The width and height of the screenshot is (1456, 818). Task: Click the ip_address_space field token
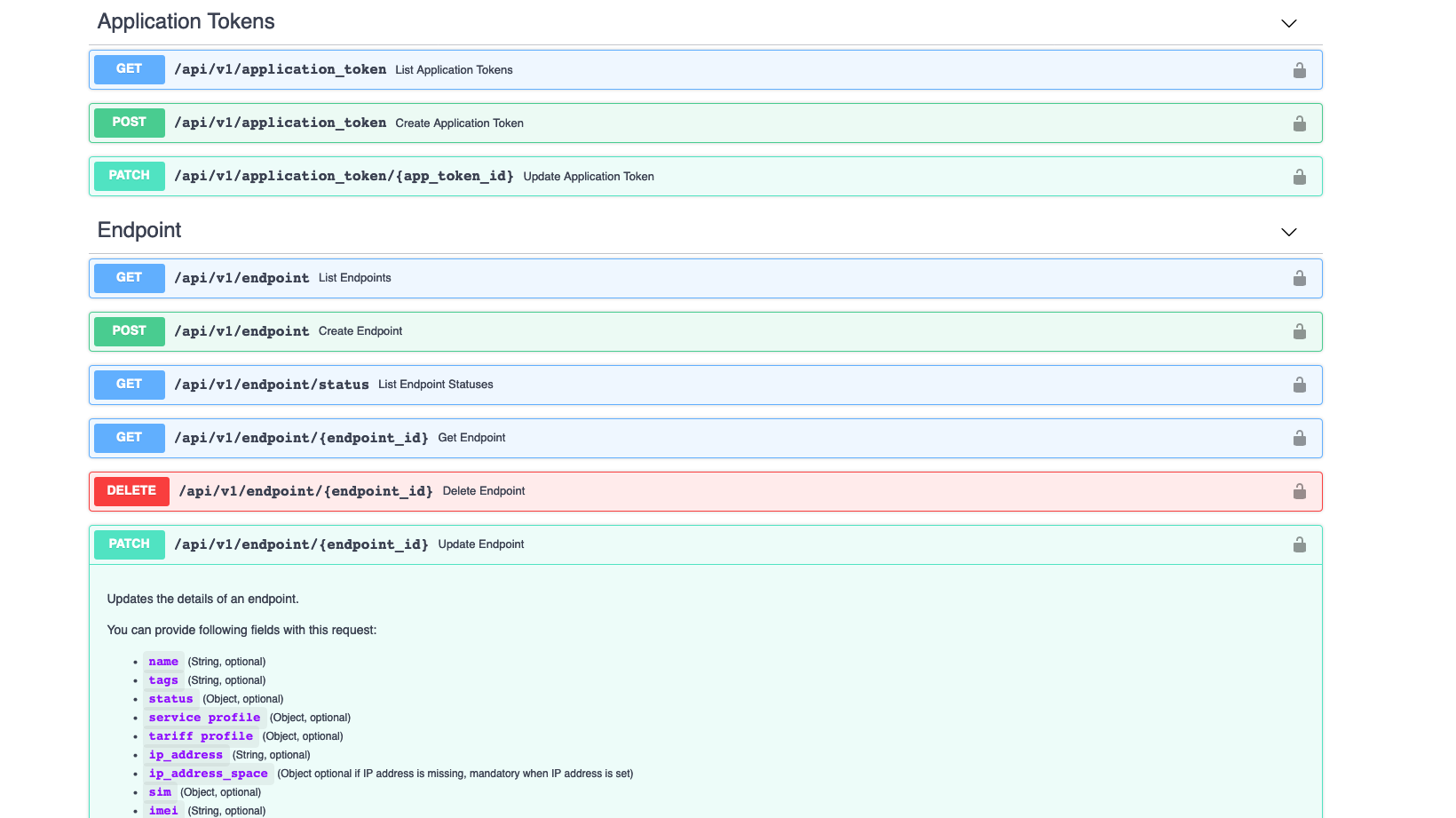click(x=209, y=774)
